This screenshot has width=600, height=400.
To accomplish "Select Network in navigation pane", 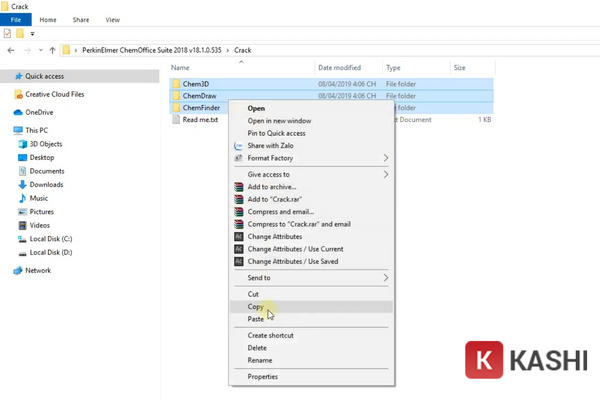I will pos(38,270).
